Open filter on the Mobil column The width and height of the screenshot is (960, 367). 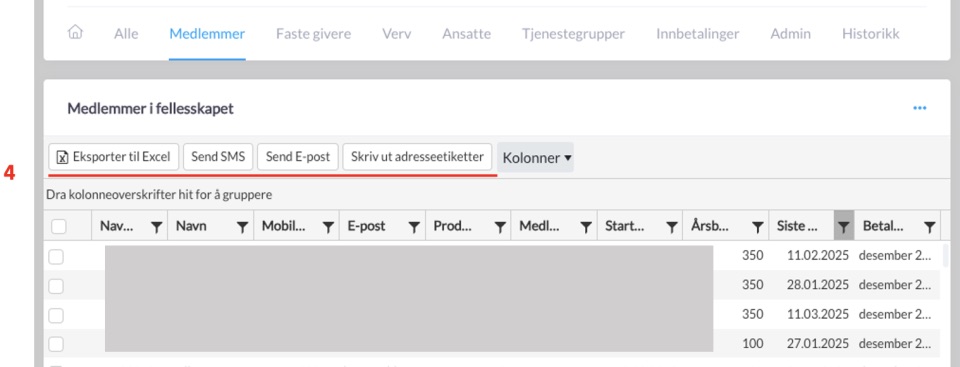[328, 227]
